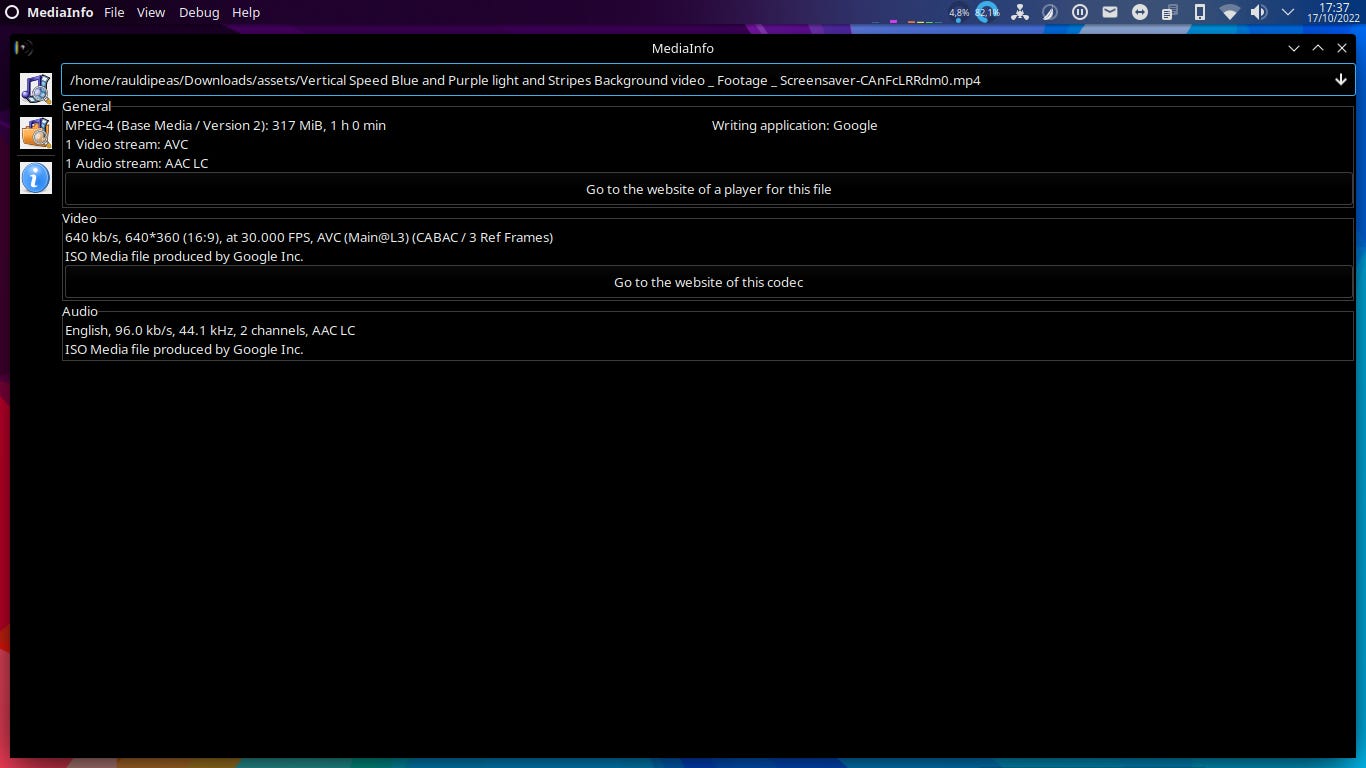The height and width of the screenshot is (768, 1366).
Task: Open the Wi-Fi network tray icon
Action: click(1229, 12)
